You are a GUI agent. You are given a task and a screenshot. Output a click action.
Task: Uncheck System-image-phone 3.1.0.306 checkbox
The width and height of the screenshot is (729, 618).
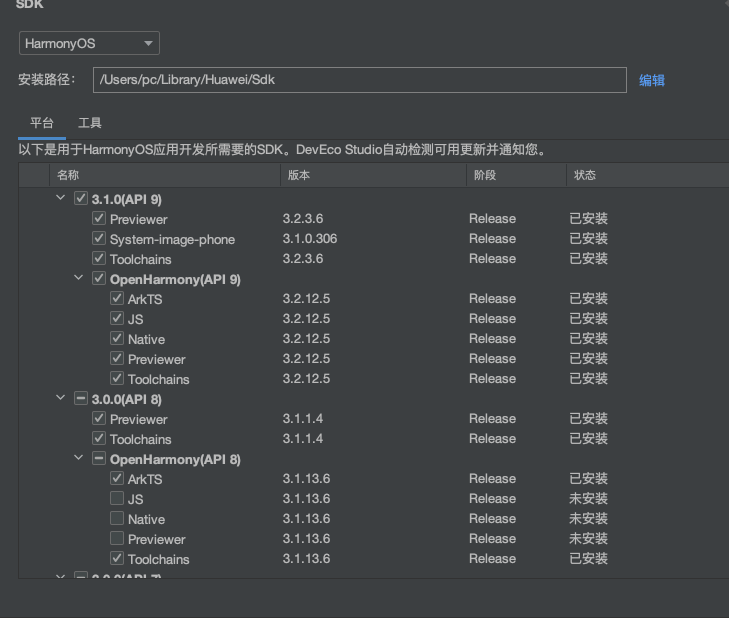[x=99, y=238]
